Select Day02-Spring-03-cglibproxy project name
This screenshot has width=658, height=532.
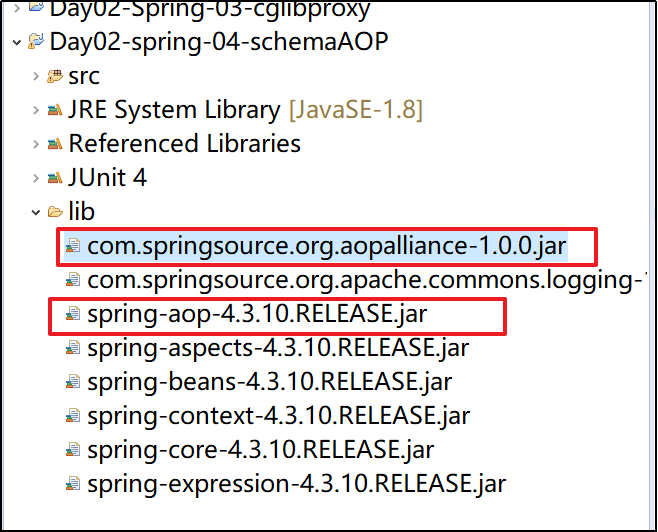pyautogui.click(x=210, y=9)
